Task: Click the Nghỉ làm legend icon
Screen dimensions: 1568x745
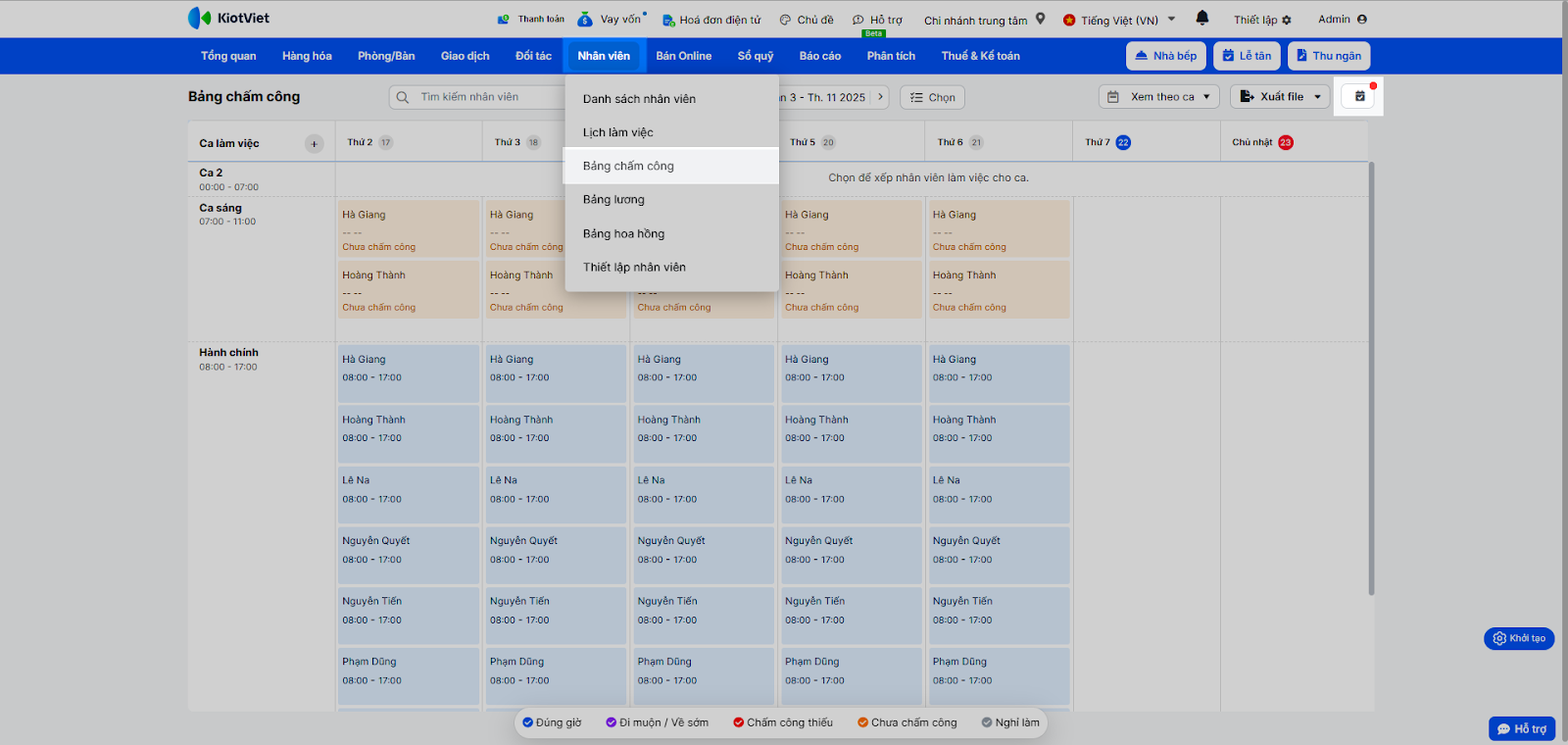Action: coord(987,722)
